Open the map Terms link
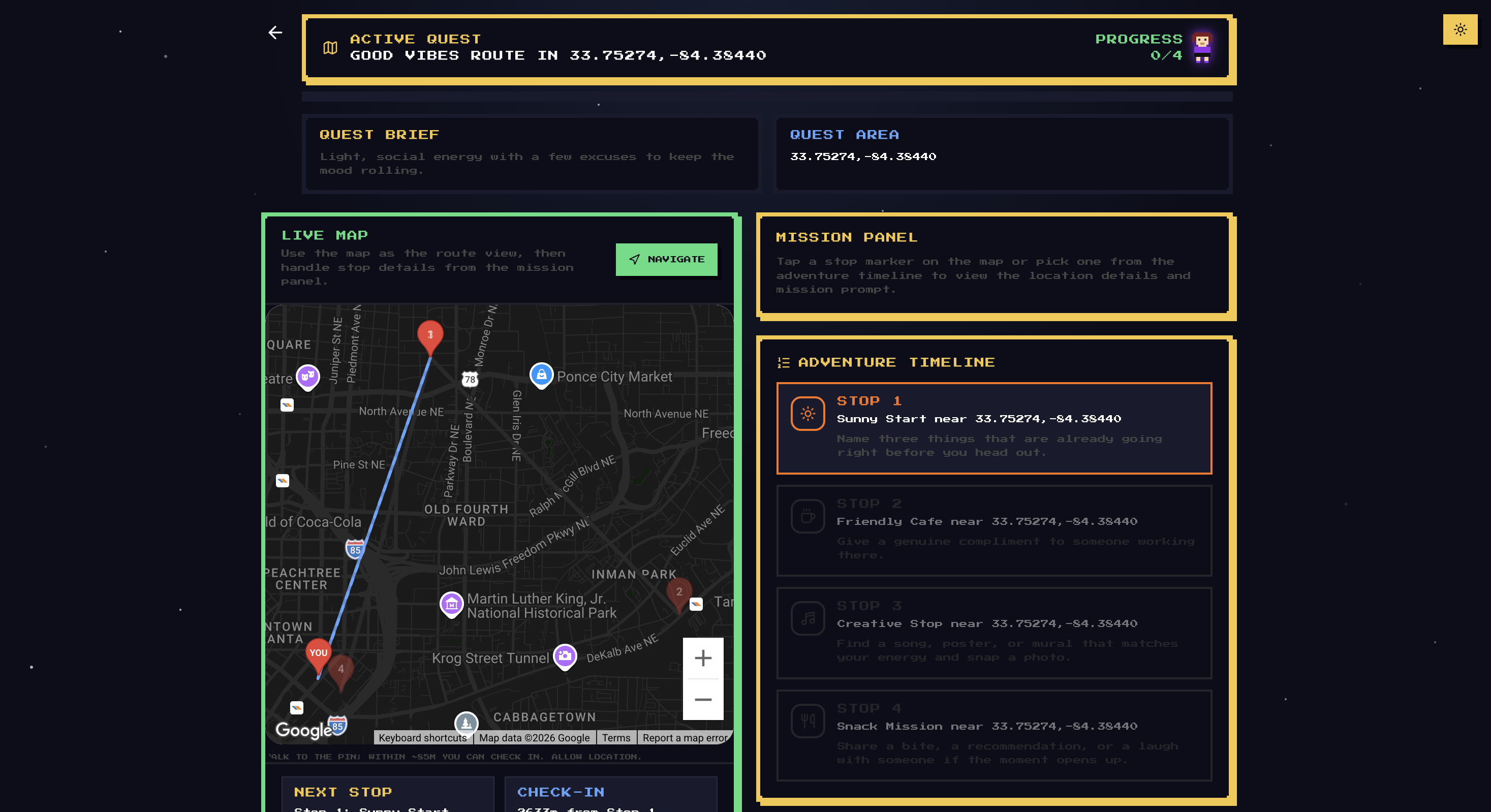Viewport: 1491px width, 812px height. pos(616,737)
